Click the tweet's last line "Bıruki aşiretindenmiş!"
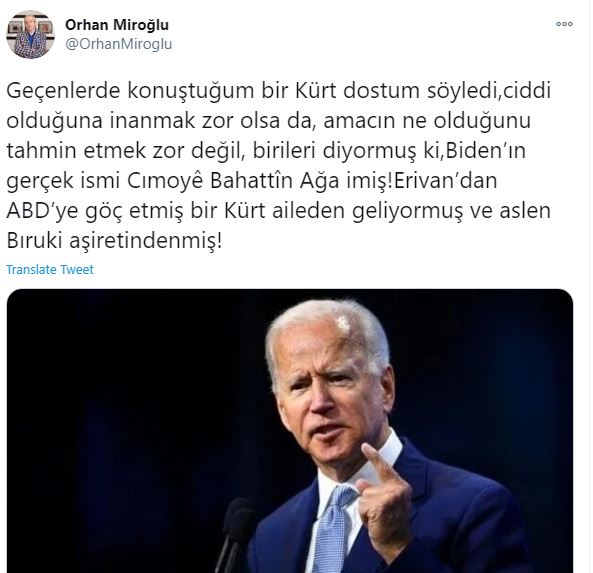 point(114,241)
